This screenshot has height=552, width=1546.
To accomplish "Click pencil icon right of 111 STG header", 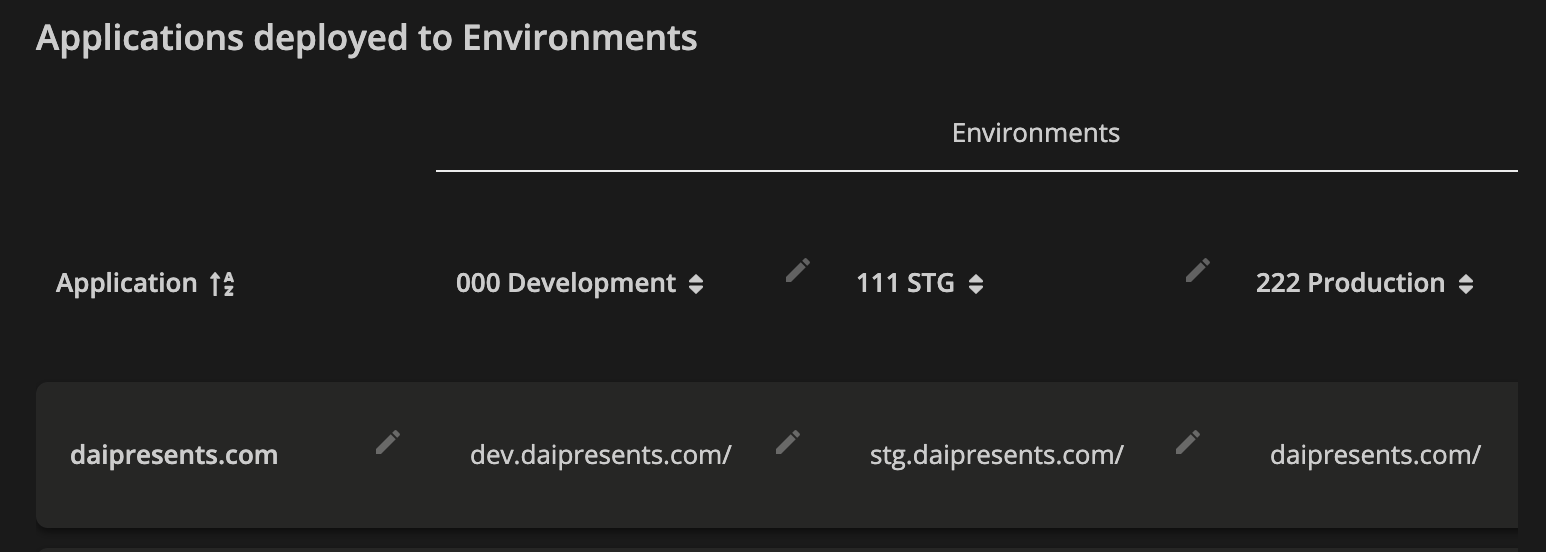I will [x=1197, y=270].
